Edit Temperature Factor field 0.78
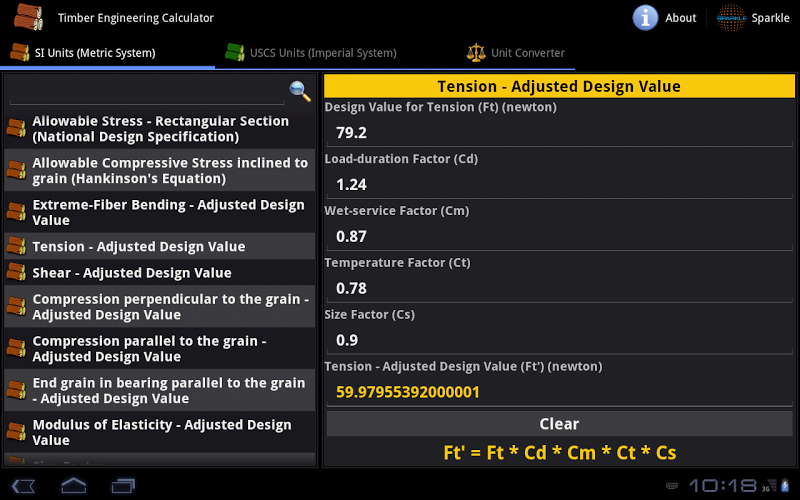800x500 pixels. click(559, 288)
